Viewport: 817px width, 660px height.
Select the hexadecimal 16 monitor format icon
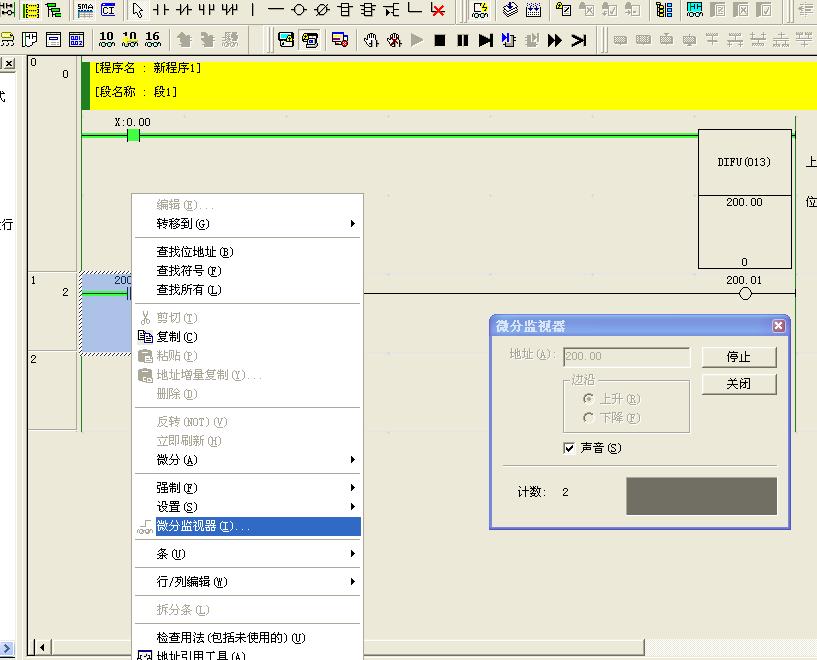[x=152, y=40]
